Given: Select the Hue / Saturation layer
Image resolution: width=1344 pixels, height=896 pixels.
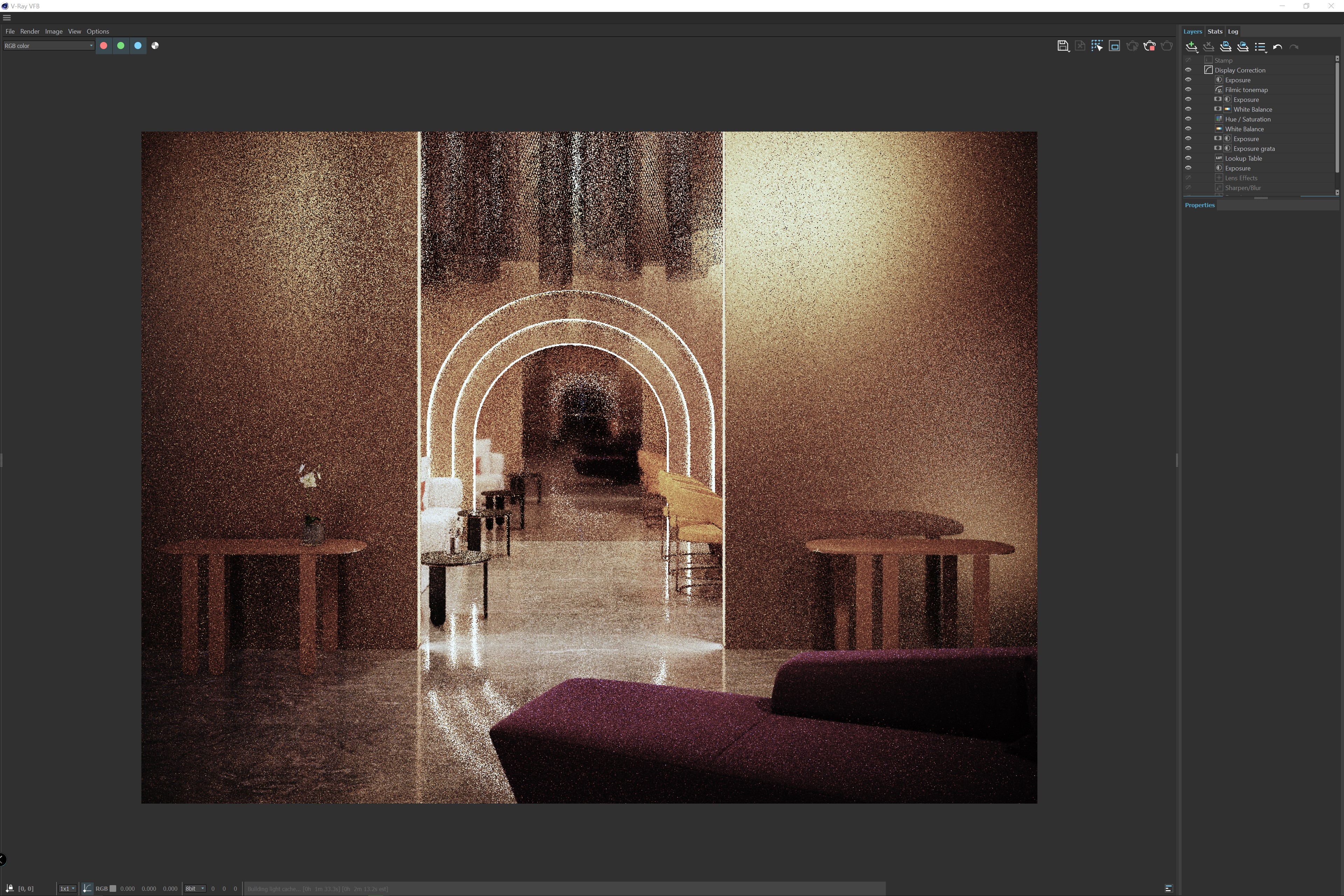Looking at the screenshot, I should pos(1247,119).
